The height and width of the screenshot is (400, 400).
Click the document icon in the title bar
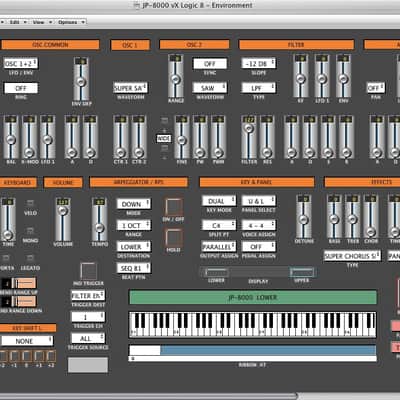136,5
